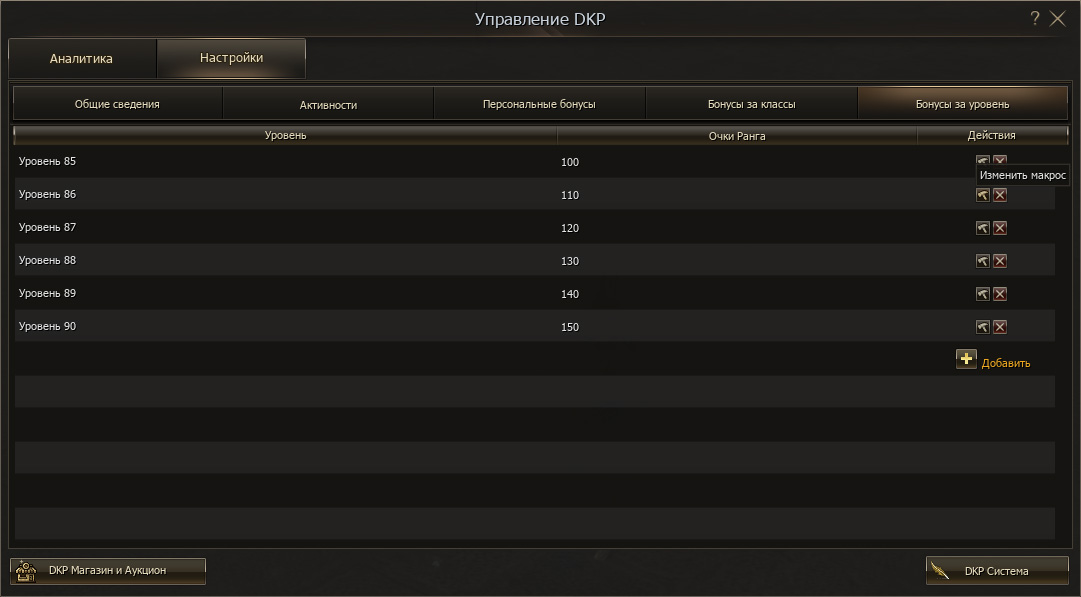Delete the Уровень 87 bonus entry

coord(1000,228)
